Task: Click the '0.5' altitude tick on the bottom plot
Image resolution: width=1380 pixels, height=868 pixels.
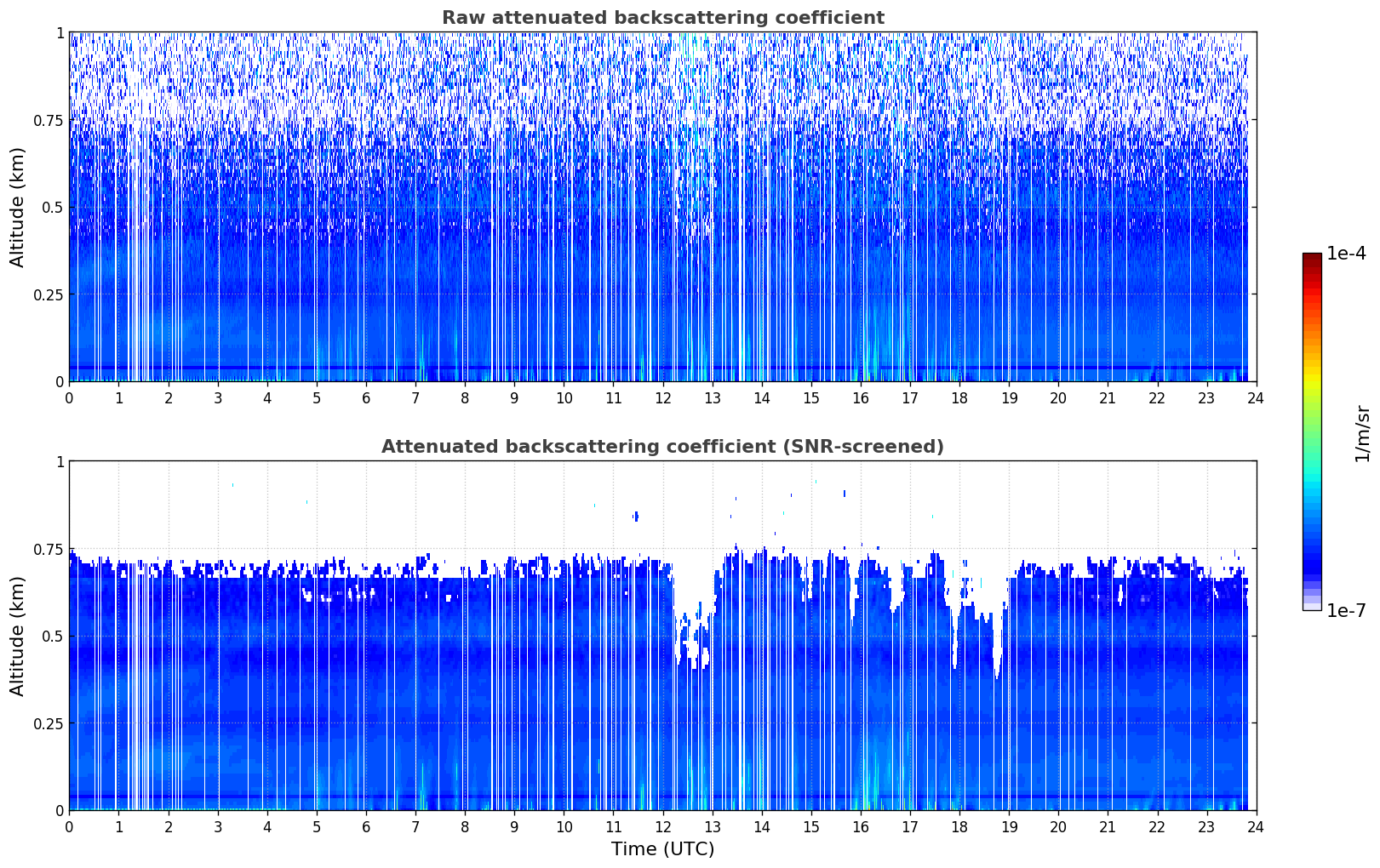Action: tap(52, 637)
